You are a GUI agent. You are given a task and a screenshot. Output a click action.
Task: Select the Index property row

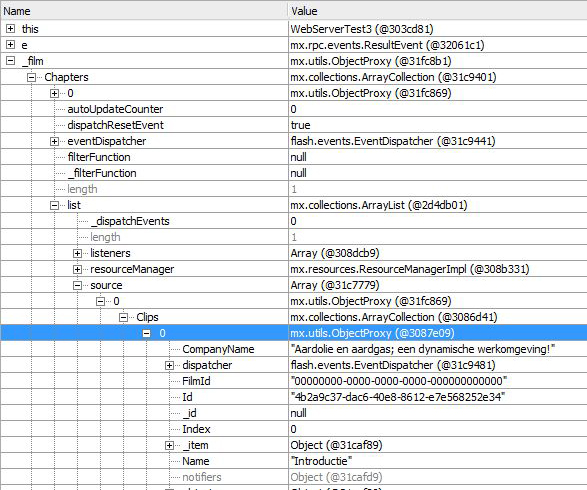pyautogui.click(x=294, y=429)
